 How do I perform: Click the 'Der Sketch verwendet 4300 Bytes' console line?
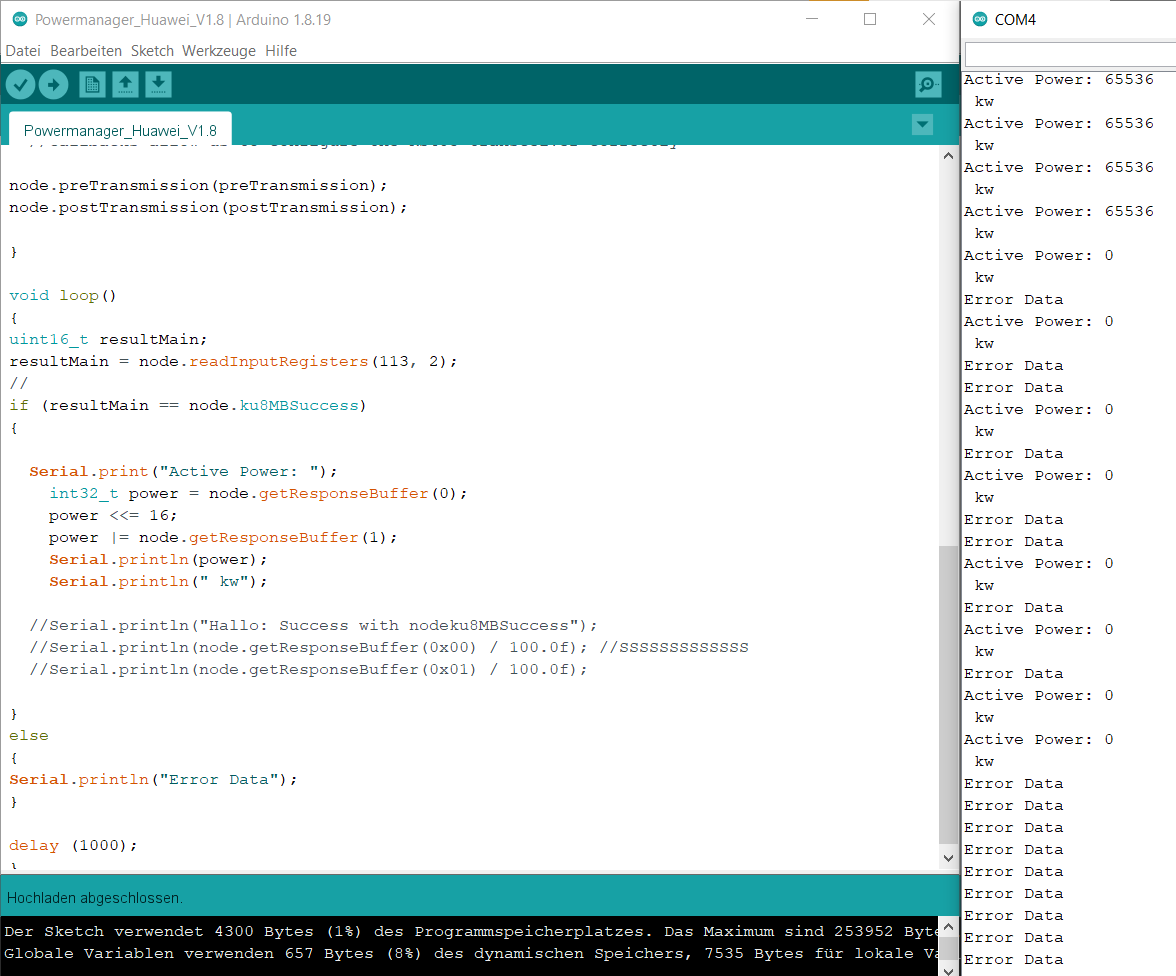tap(471, 931)
